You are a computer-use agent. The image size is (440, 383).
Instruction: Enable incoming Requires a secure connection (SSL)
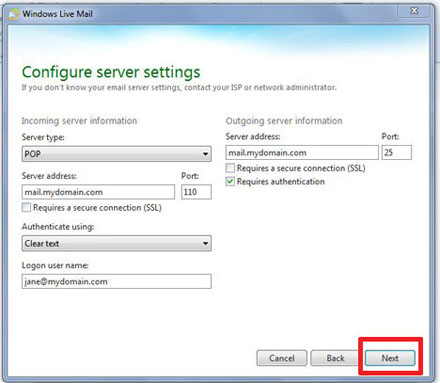point(26,207)
